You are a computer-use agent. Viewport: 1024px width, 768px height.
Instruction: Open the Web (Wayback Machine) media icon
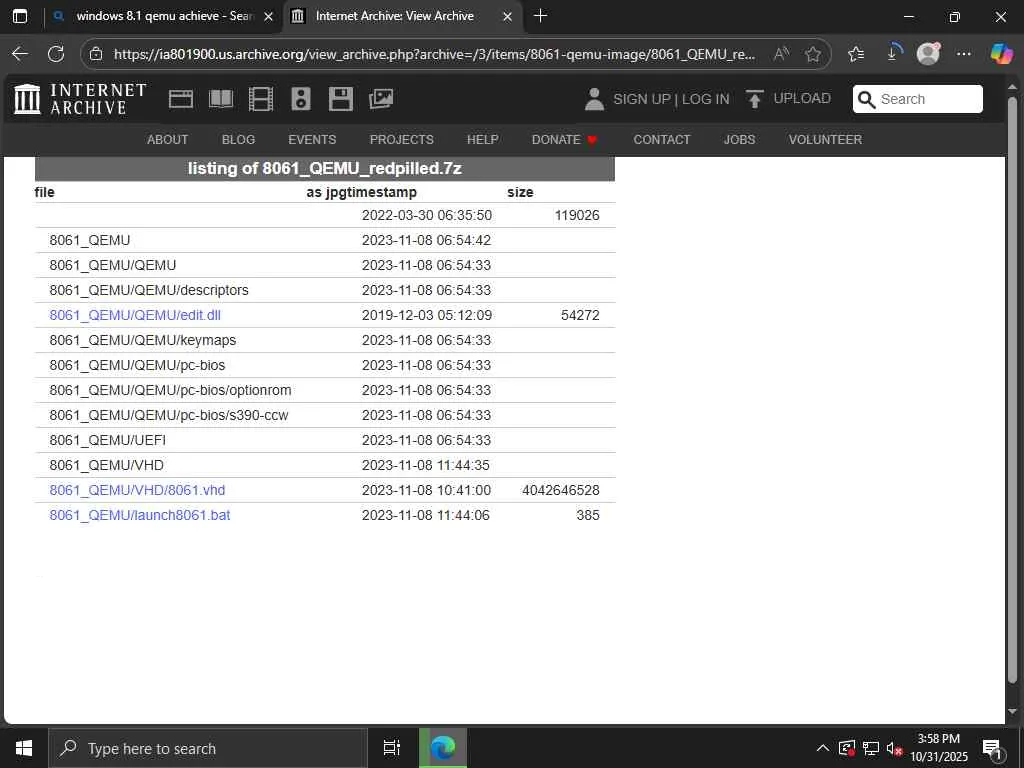(x=181, y=99)
